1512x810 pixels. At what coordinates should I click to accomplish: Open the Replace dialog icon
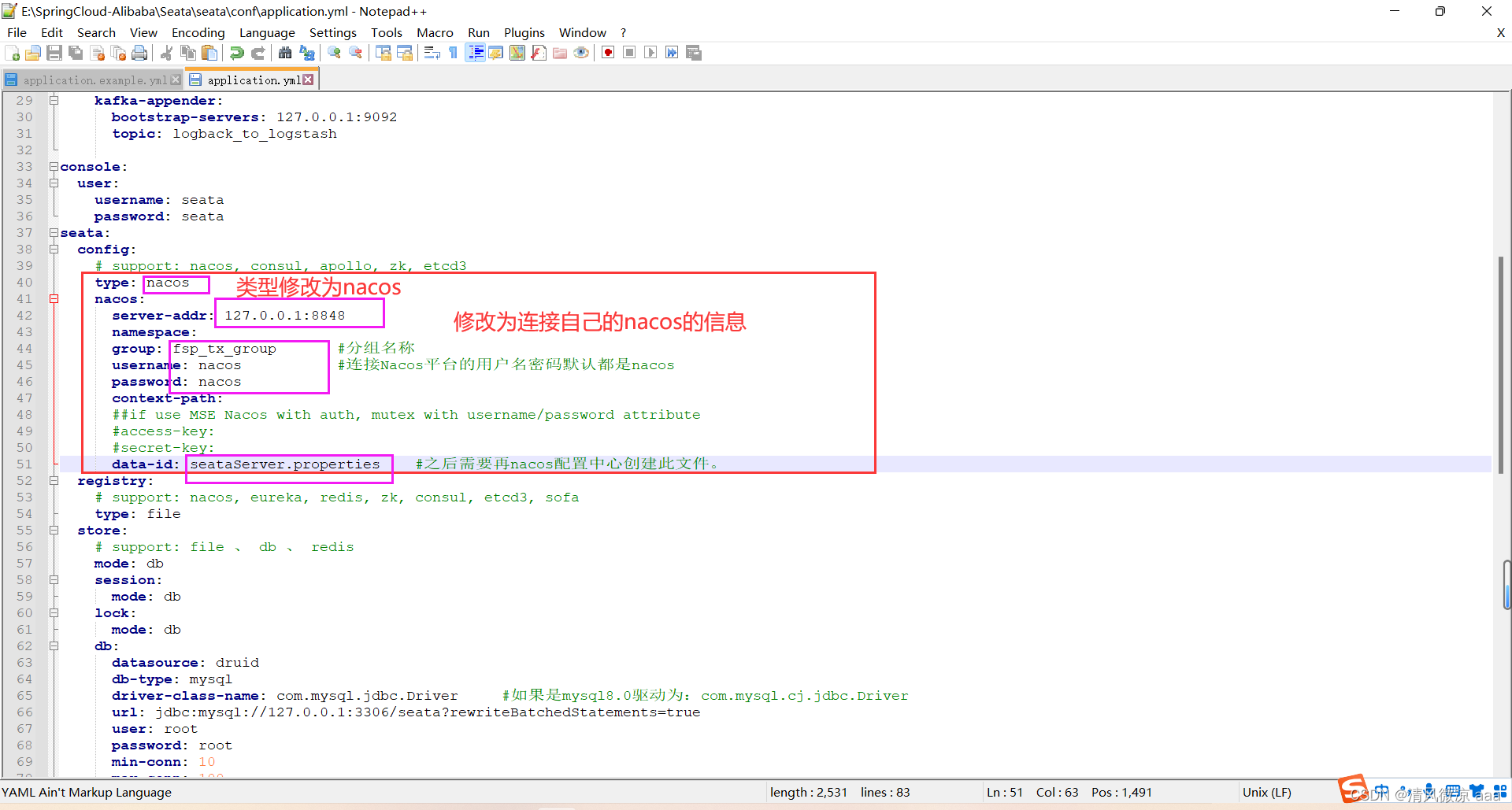pyautogui.click(x=307, y=53)
